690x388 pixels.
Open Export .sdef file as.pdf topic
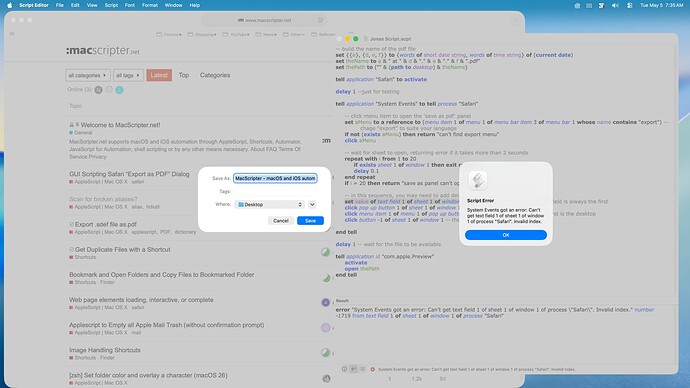[106, 224]
